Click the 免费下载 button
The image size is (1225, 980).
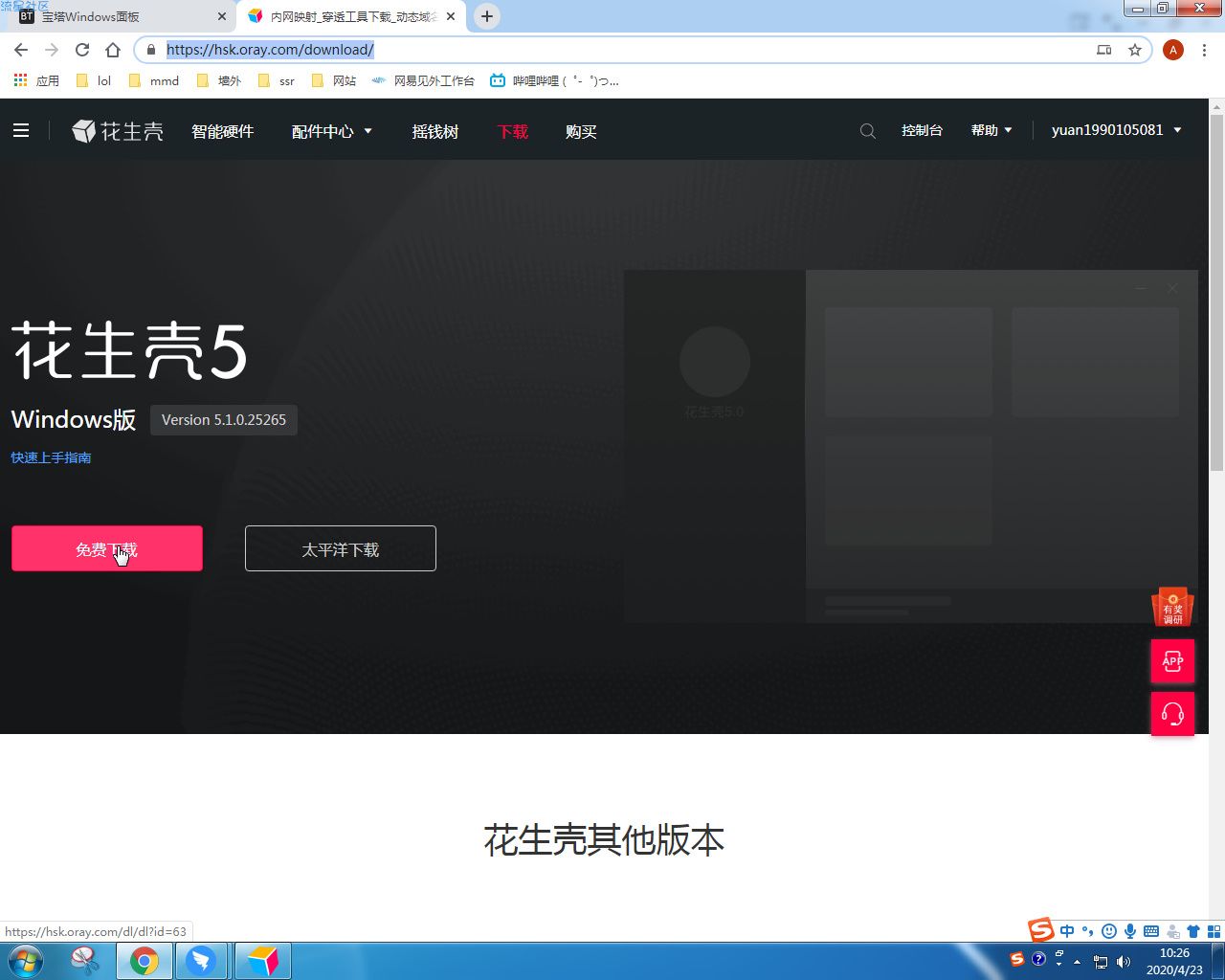pyautogui.click(x=107, y=548)
